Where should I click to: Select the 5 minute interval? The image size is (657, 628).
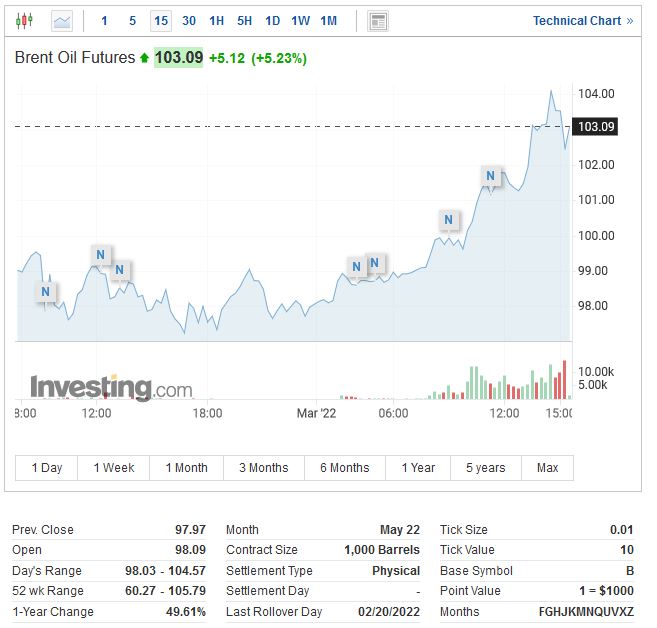coord(132,20)
